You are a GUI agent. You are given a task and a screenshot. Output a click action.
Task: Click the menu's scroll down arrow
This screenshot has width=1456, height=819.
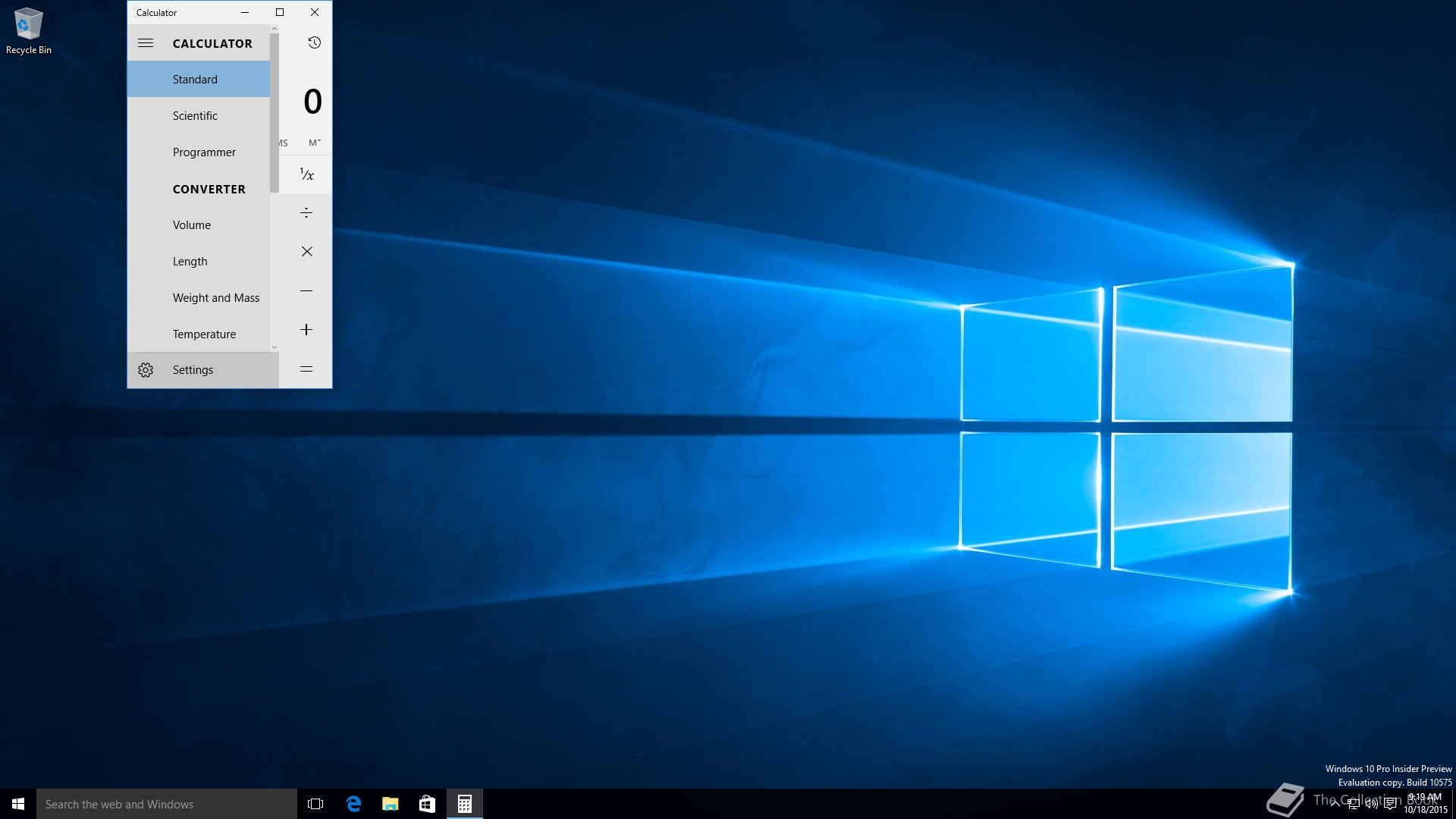[275, 347]
